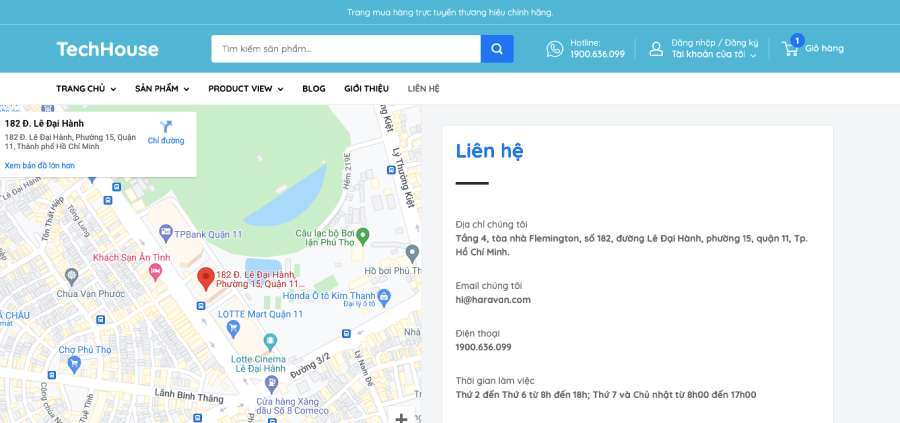Click the Chỉ đường directions icon

click(166, 127)
